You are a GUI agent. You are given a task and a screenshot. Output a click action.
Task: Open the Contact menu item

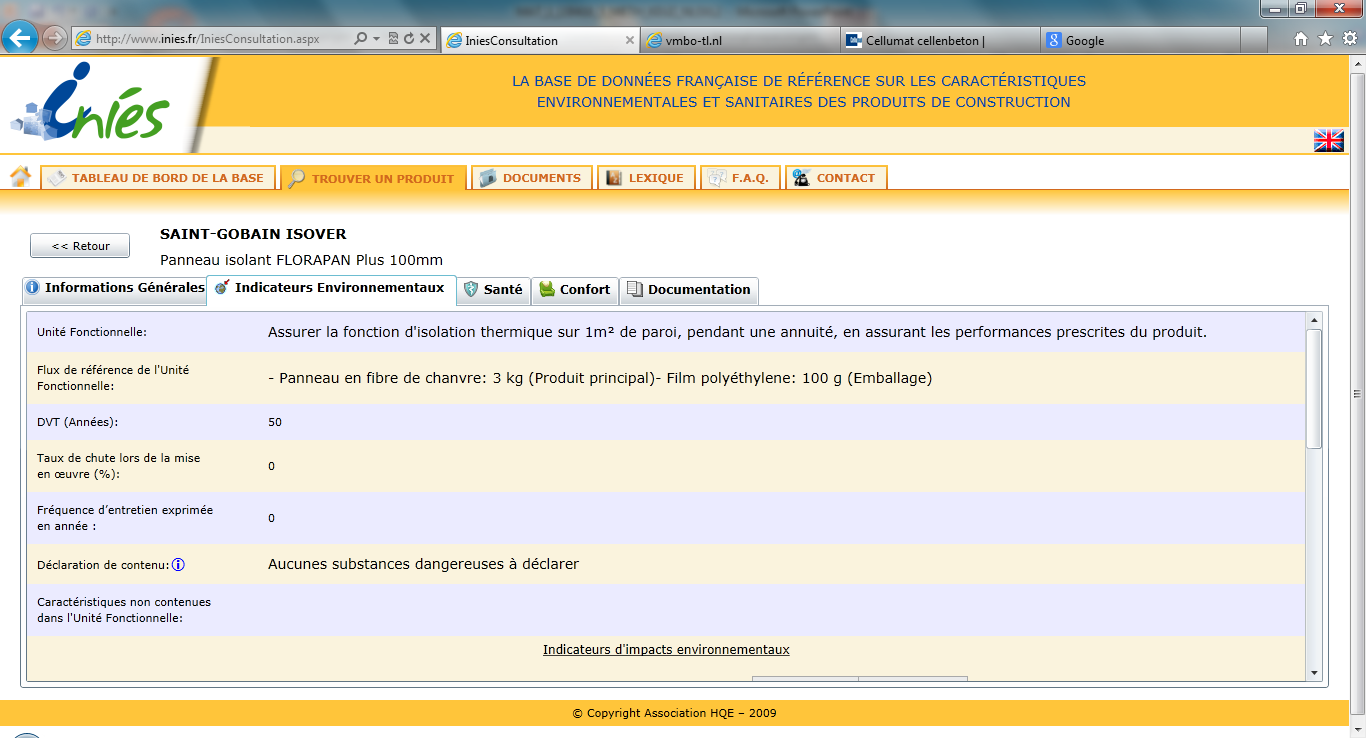coord(836,178)
